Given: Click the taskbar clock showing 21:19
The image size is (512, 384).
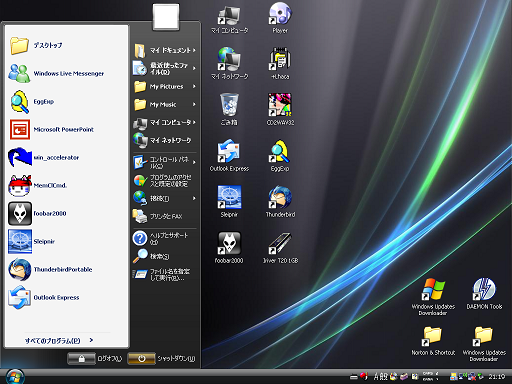Looking at the screenshot, I should (x=497, y=377).
